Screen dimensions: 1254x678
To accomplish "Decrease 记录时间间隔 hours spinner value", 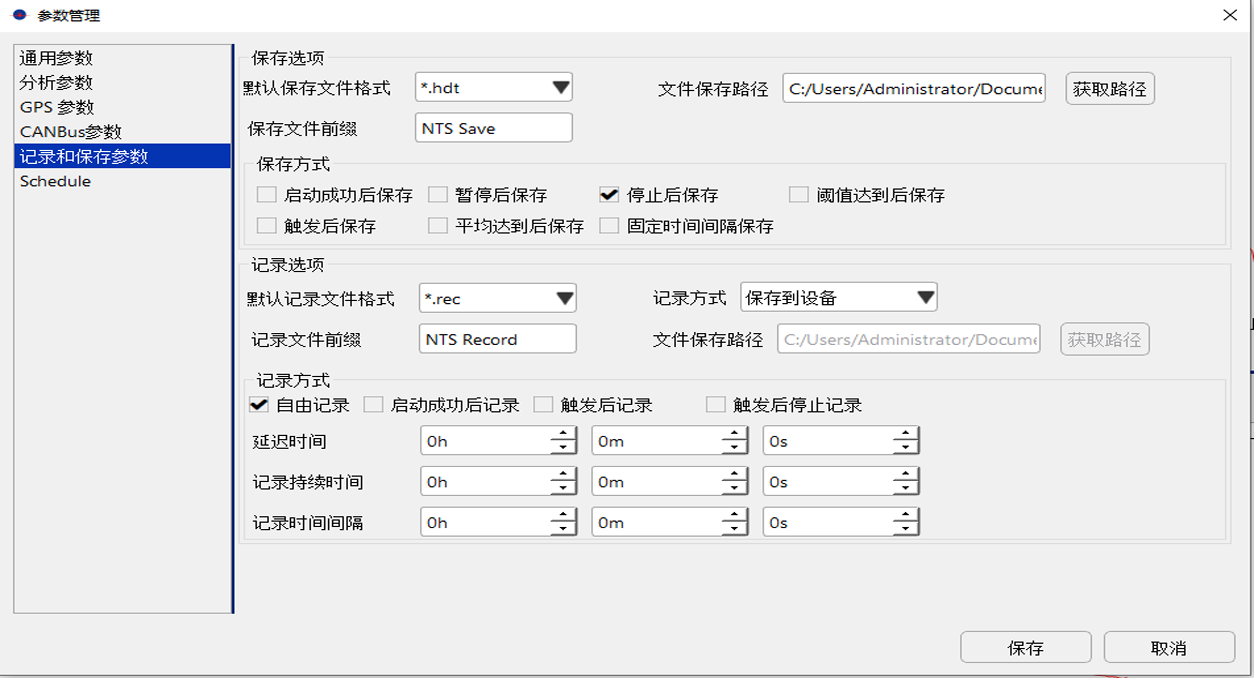I will (x=564, y=530).
